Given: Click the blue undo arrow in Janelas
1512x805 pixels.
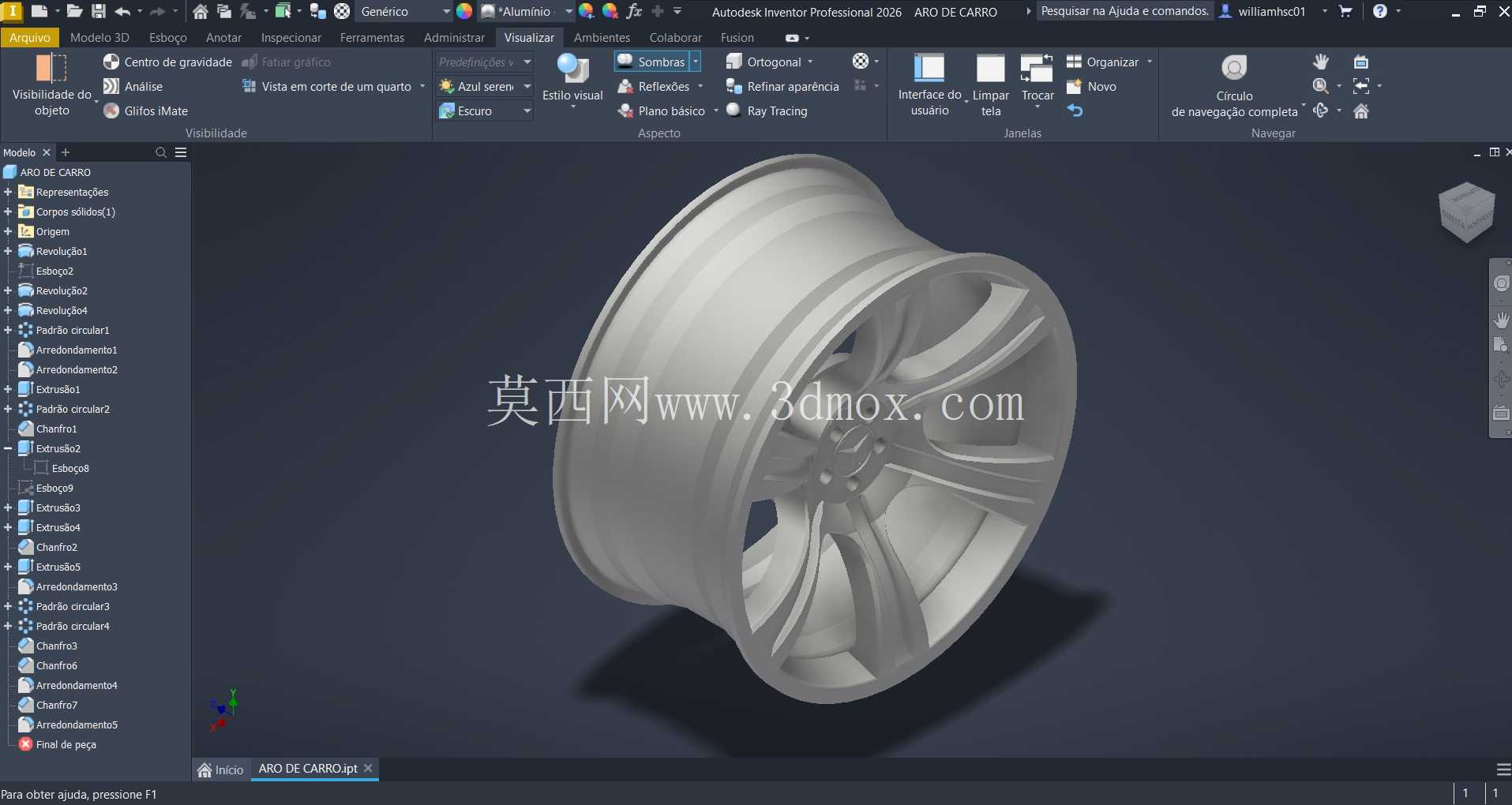Looking at the screenshot, I should [1075, 110].
